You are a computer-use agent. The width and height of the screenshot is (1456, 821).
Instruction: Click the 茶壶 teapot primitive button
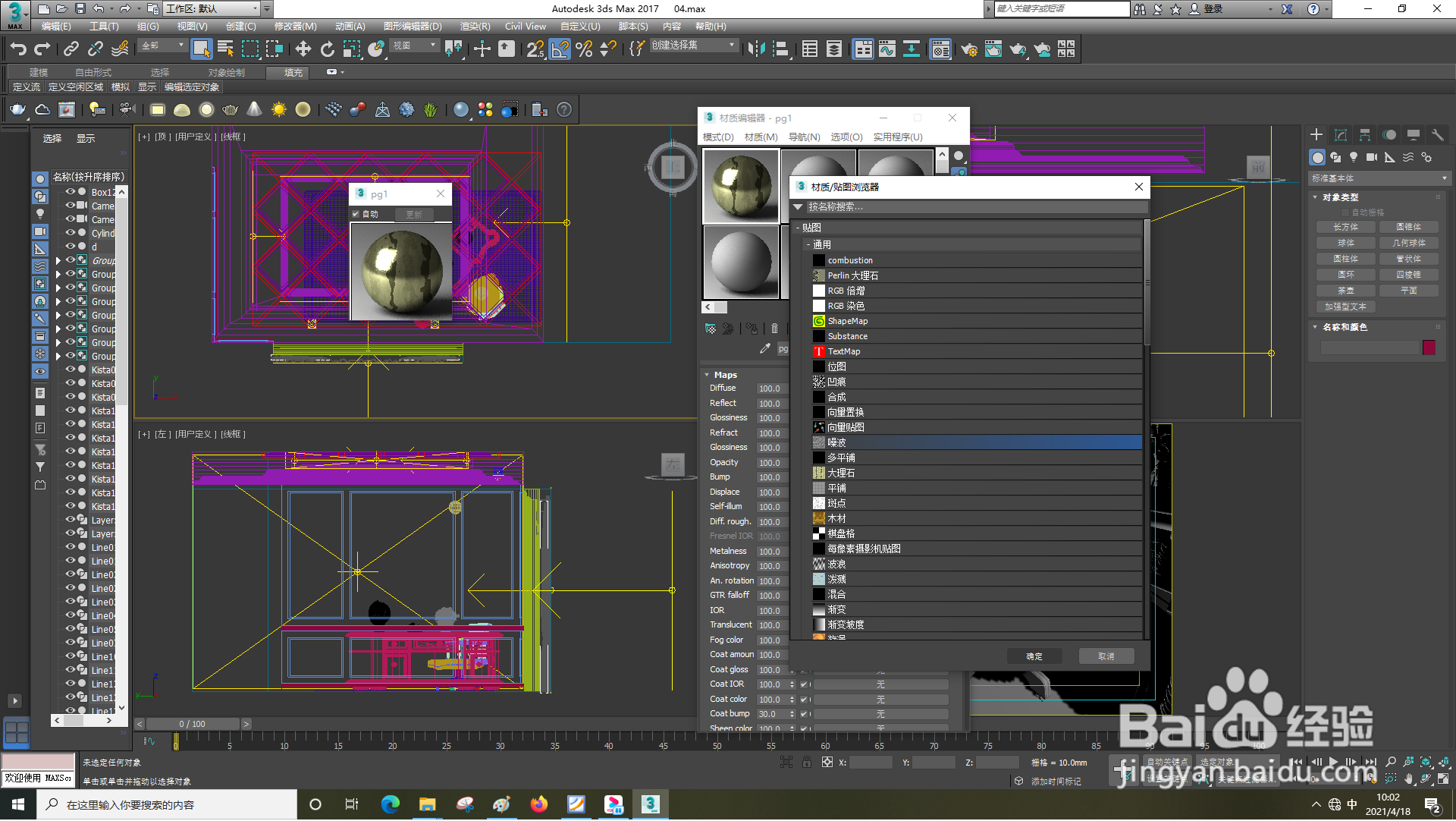(1346, 291)
